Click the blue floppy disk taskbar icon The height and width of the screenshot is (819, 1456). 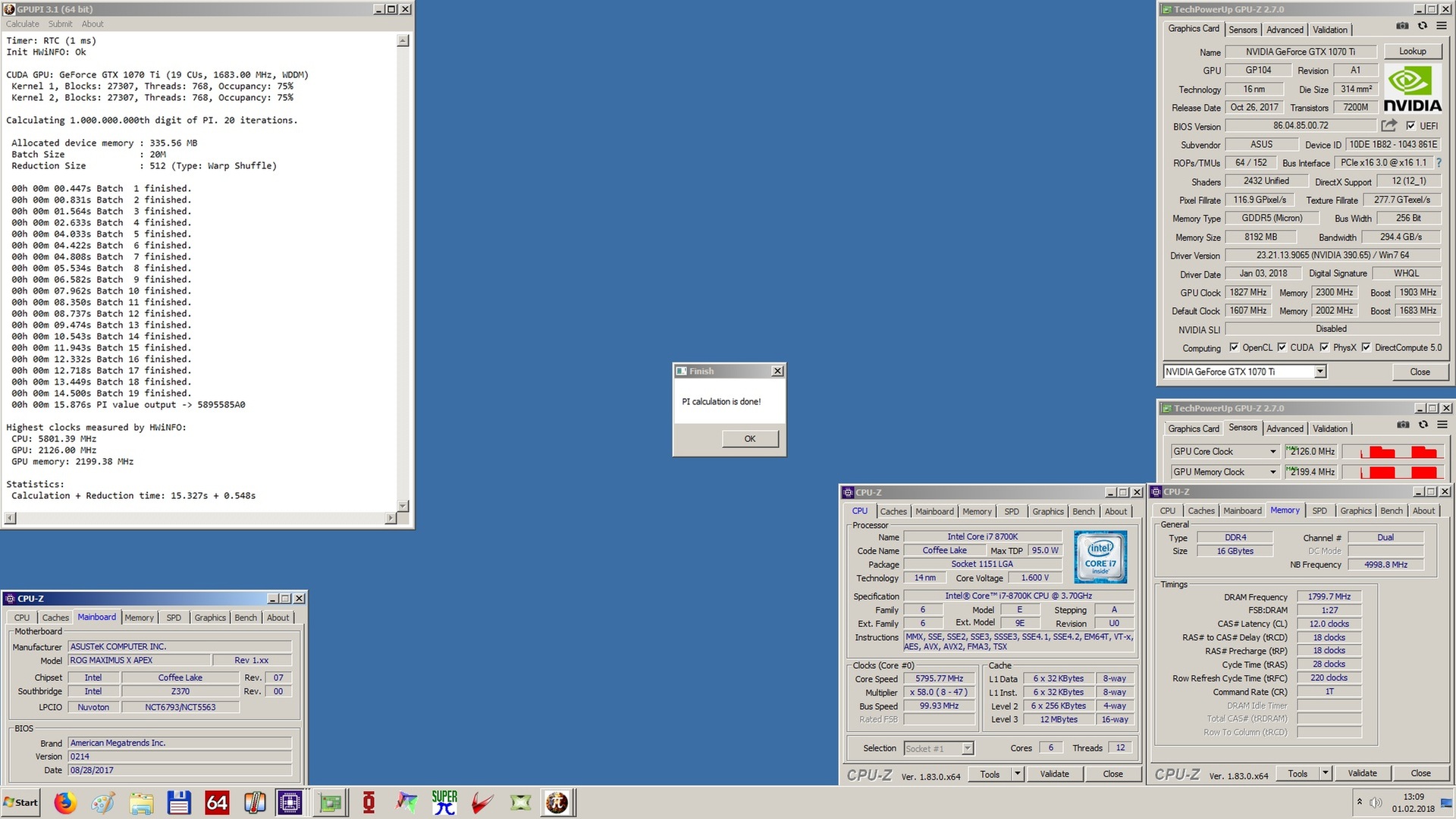pyautogui.click(x=179, y=802)
